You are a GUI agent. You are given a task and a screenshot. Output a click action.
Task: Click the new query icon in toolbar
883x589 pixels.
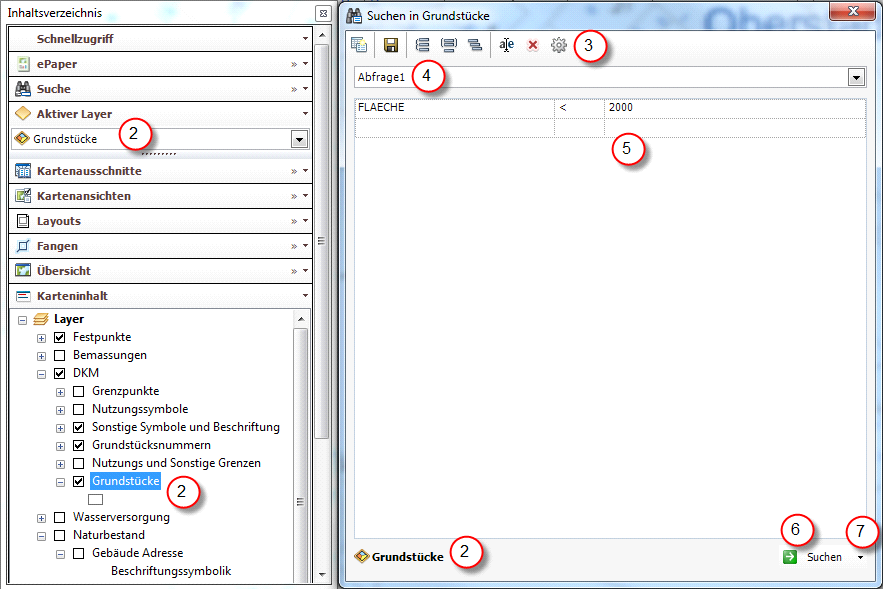click(359, 45)
